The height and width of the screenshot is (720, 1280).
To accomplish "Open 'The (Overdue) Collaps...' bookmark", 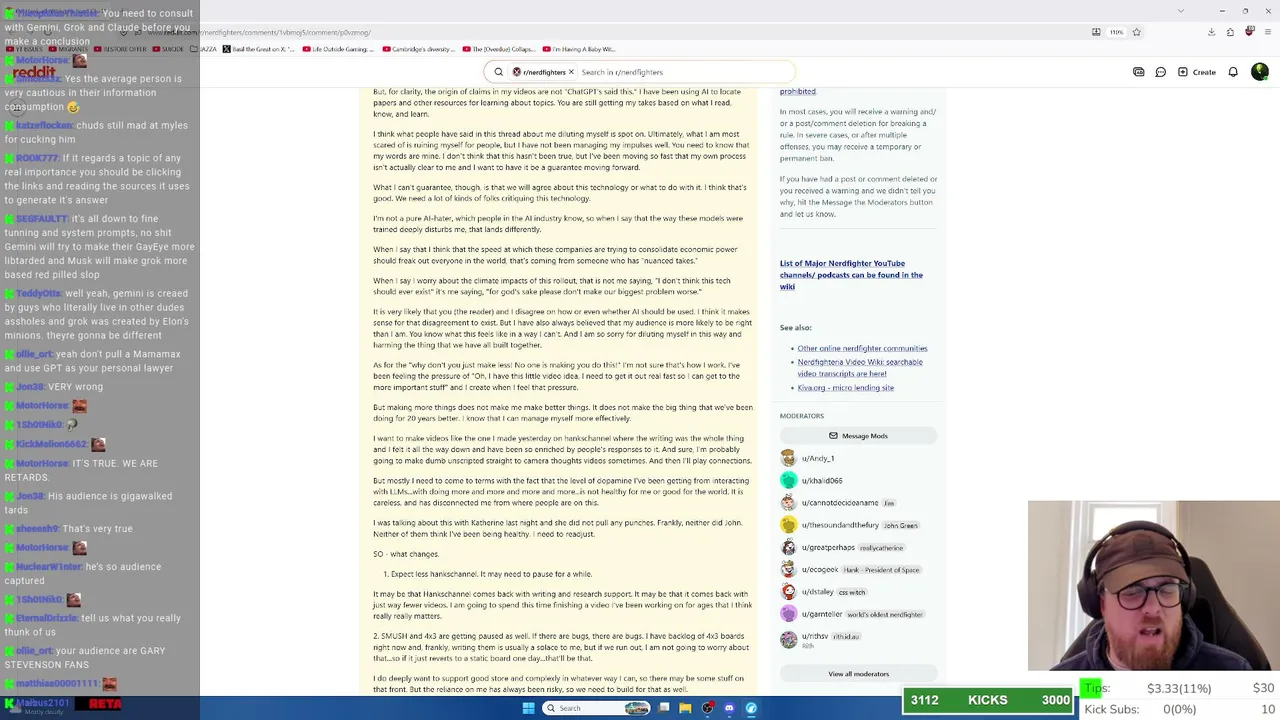I will (x=498, y=49).
